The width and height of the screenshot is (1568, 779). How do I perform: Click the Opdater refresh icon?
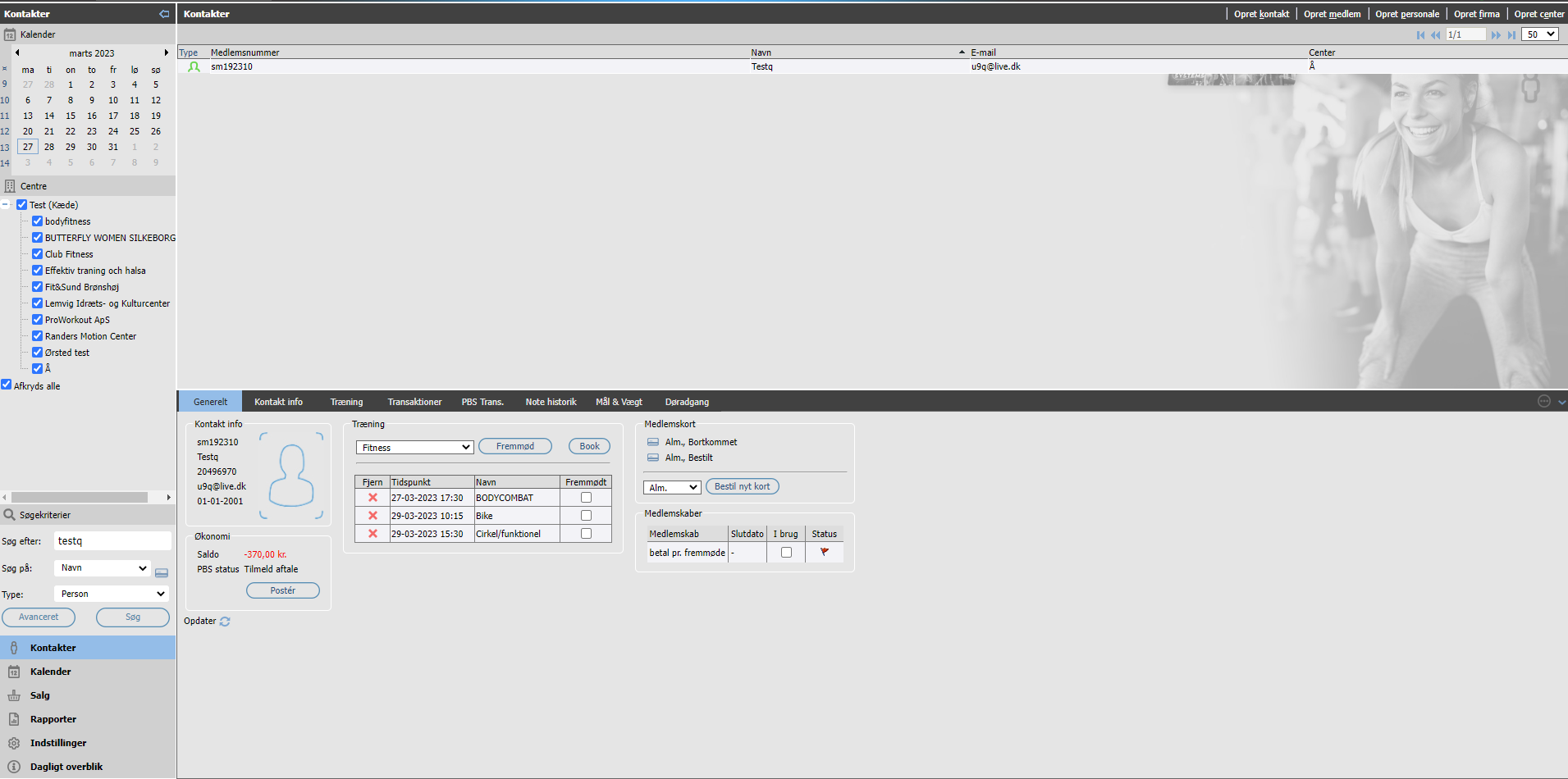coord(225,622)
